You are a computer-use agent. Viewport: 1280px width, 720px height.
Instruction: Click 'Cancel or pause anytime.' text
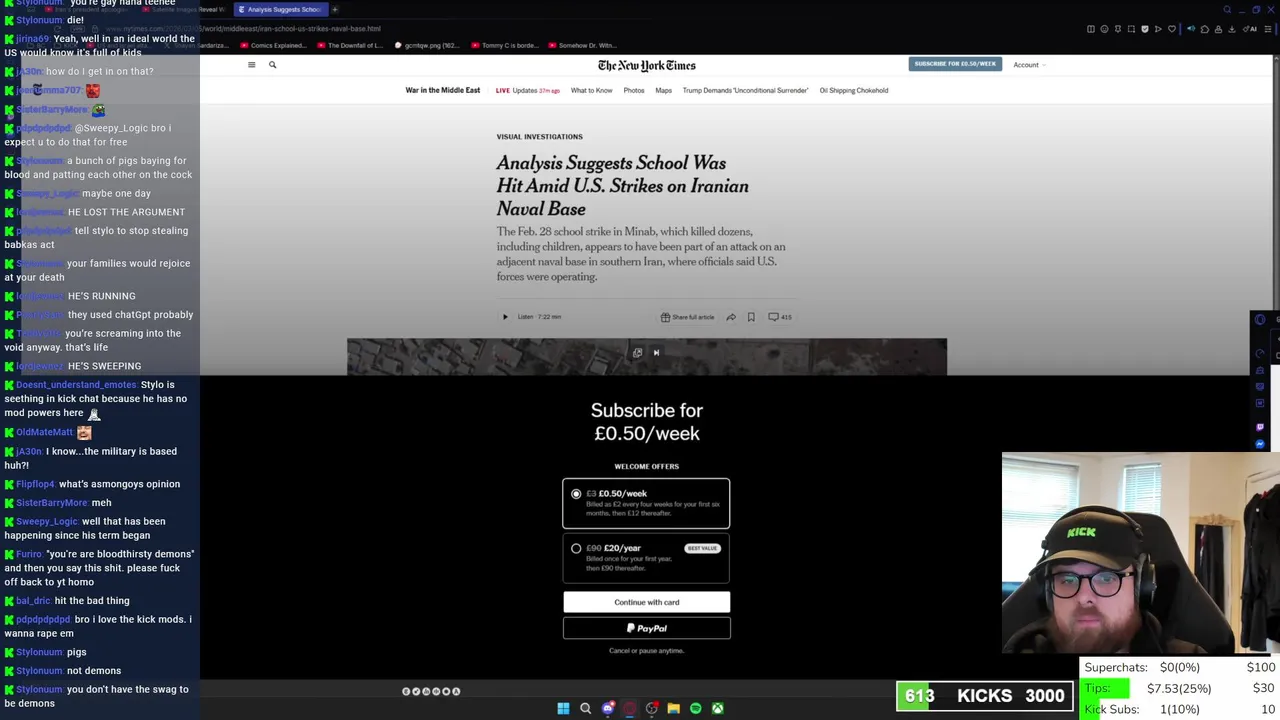[646, 651]
